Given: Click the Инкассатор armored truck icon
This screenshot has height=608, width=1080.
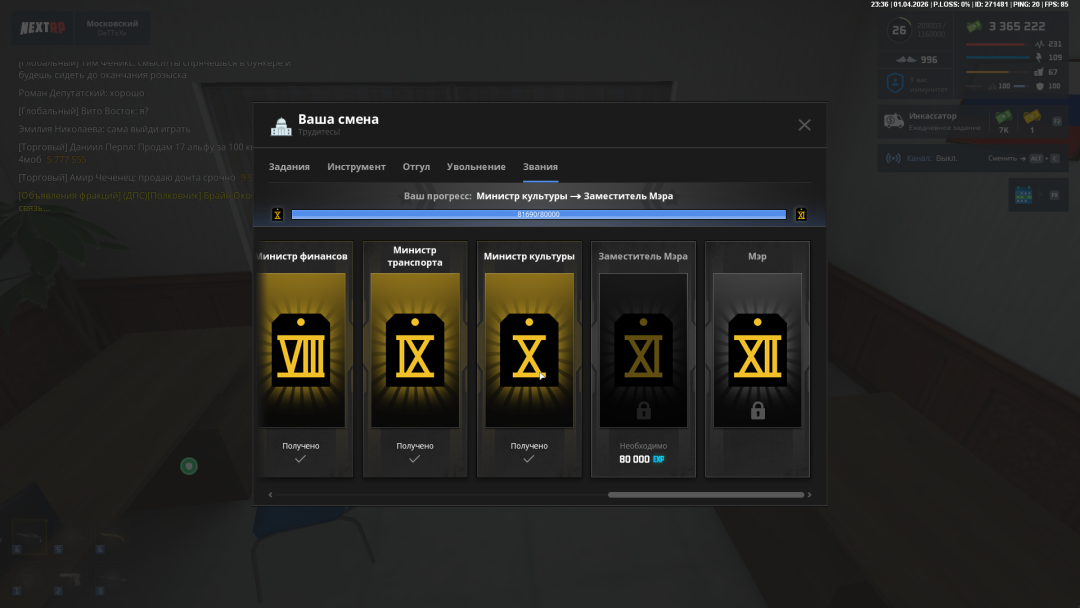Looking at the screenshot, I should (893, 122).
